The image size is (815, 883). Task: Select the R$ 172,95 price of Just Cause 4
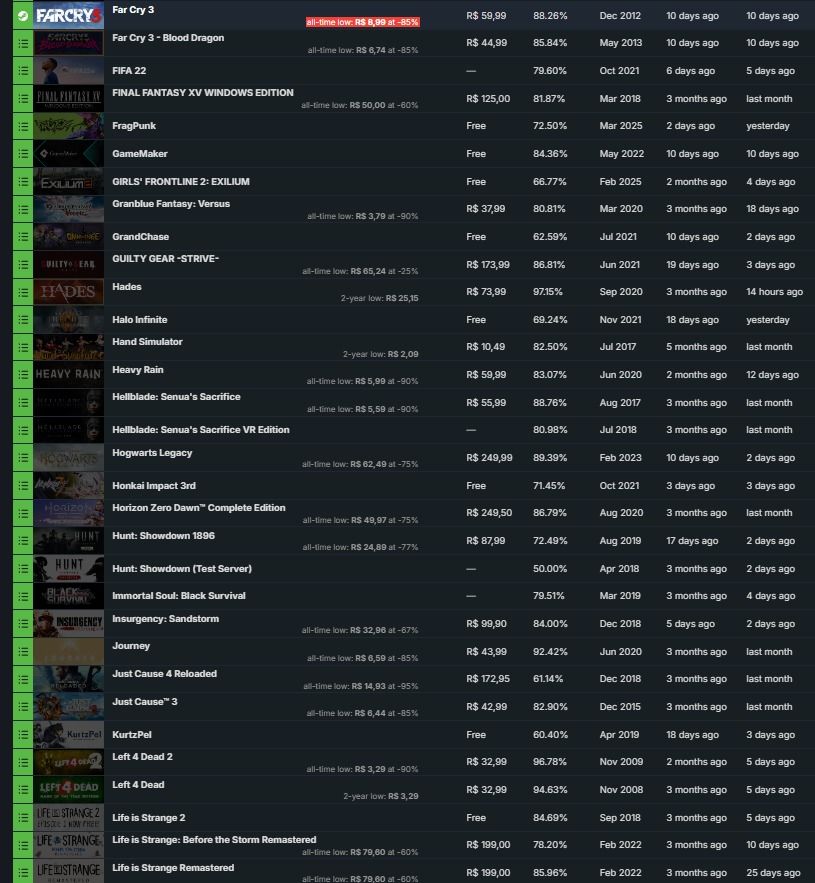(x=488, y=679)
